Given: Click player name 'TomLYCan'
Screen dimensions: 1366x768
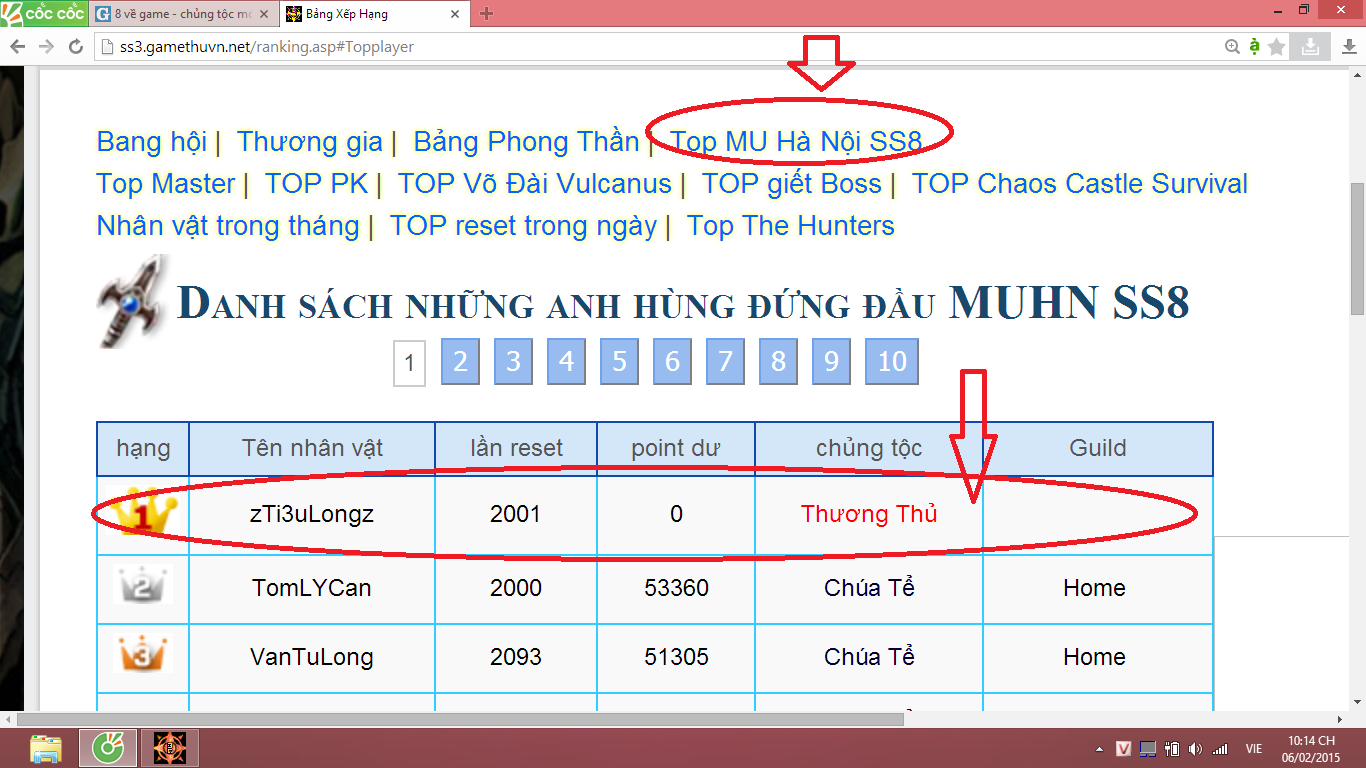Looking at the screenshot, I should click(x=312, y=588).
